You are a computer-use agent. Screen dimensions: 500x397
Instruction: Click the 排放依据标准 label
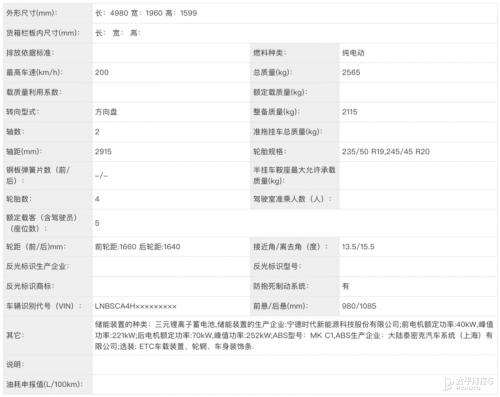tap(30, 53)
